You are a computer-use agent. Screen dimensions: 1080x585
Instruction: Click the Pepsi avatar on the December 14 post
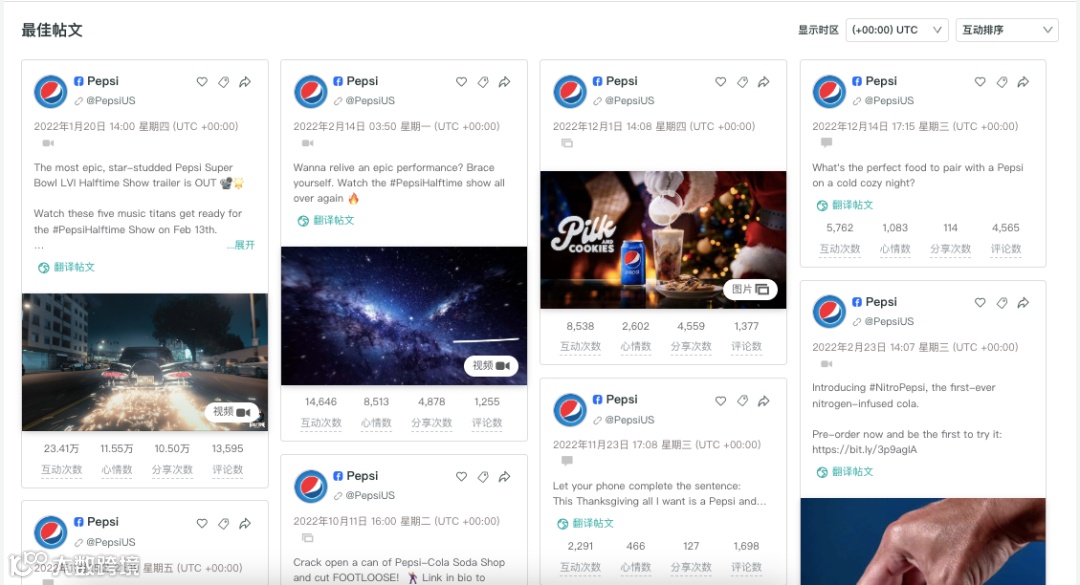(829, 92)
